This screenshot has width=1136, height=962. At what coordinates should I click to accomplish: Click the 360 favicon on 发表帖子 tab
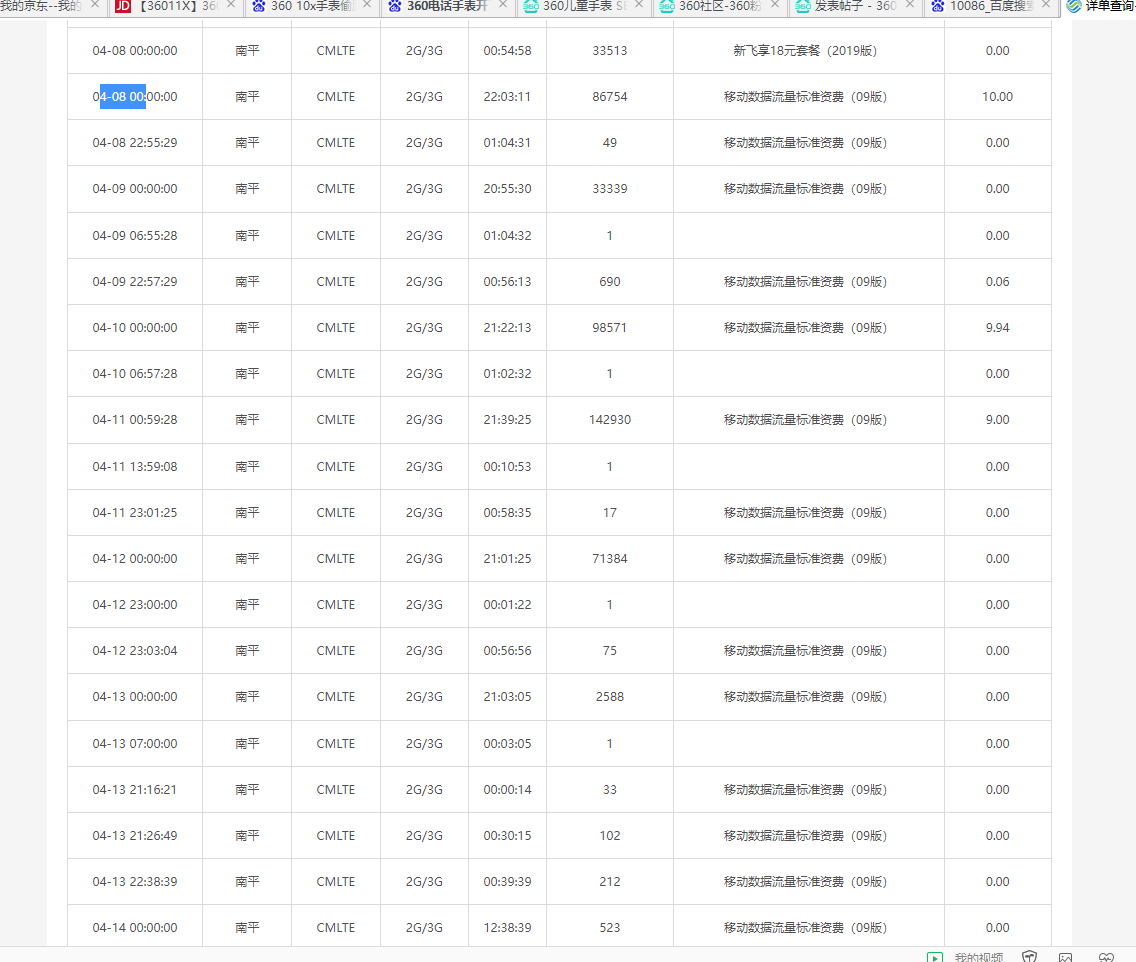(803, 6)
